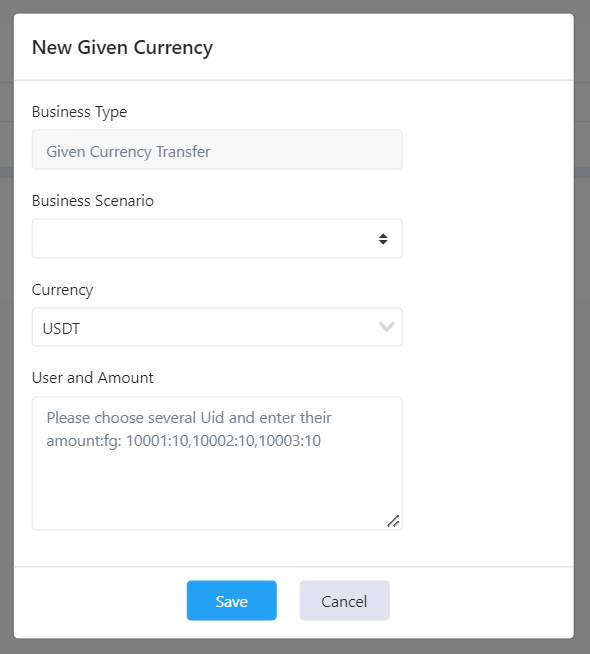
Task: Click blank dialog area right of Currency field
Action: point(487,327)
